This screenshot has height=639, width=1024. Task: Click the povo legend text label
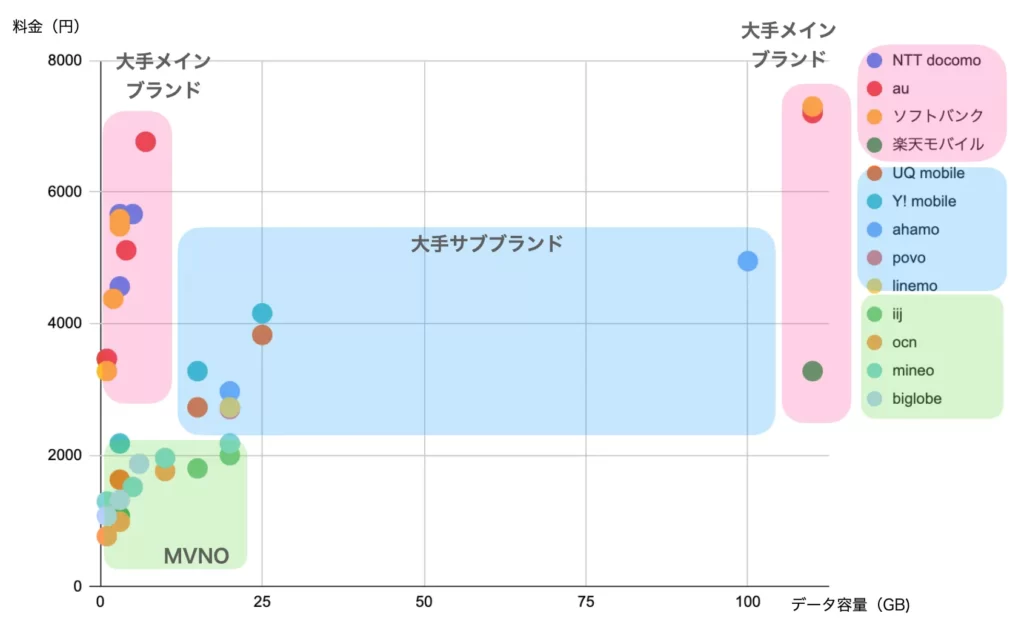[909, 257]
